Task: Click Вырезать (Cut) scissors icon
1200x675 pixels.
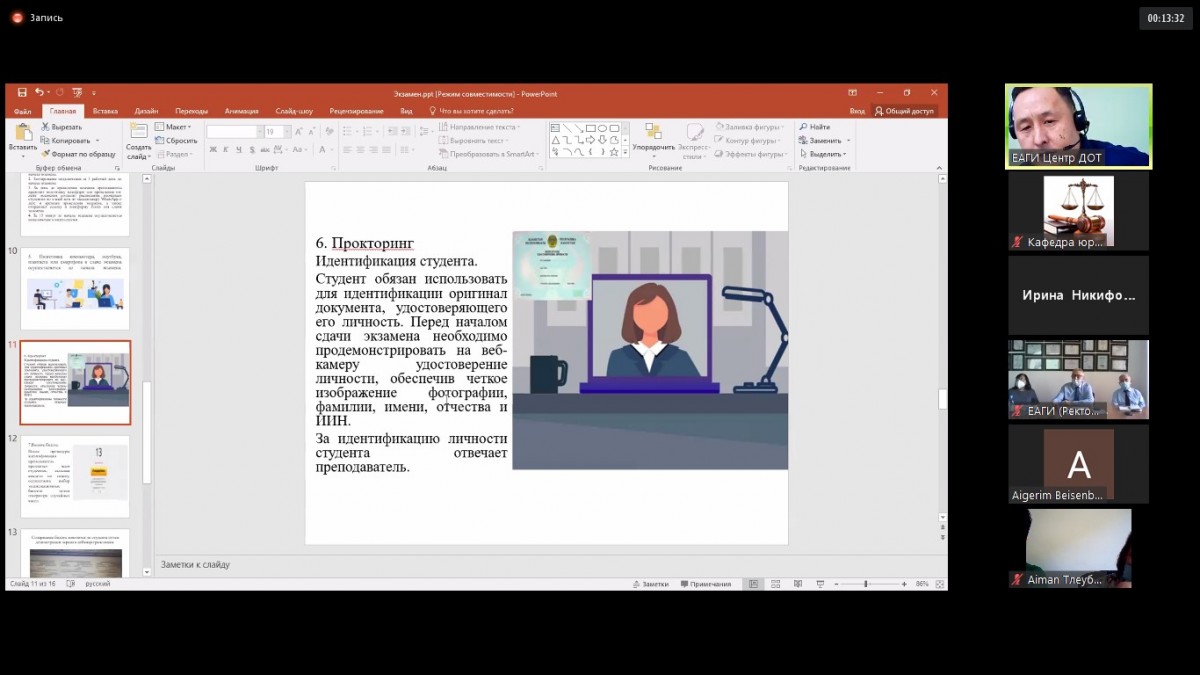Action: click(46, 127)
